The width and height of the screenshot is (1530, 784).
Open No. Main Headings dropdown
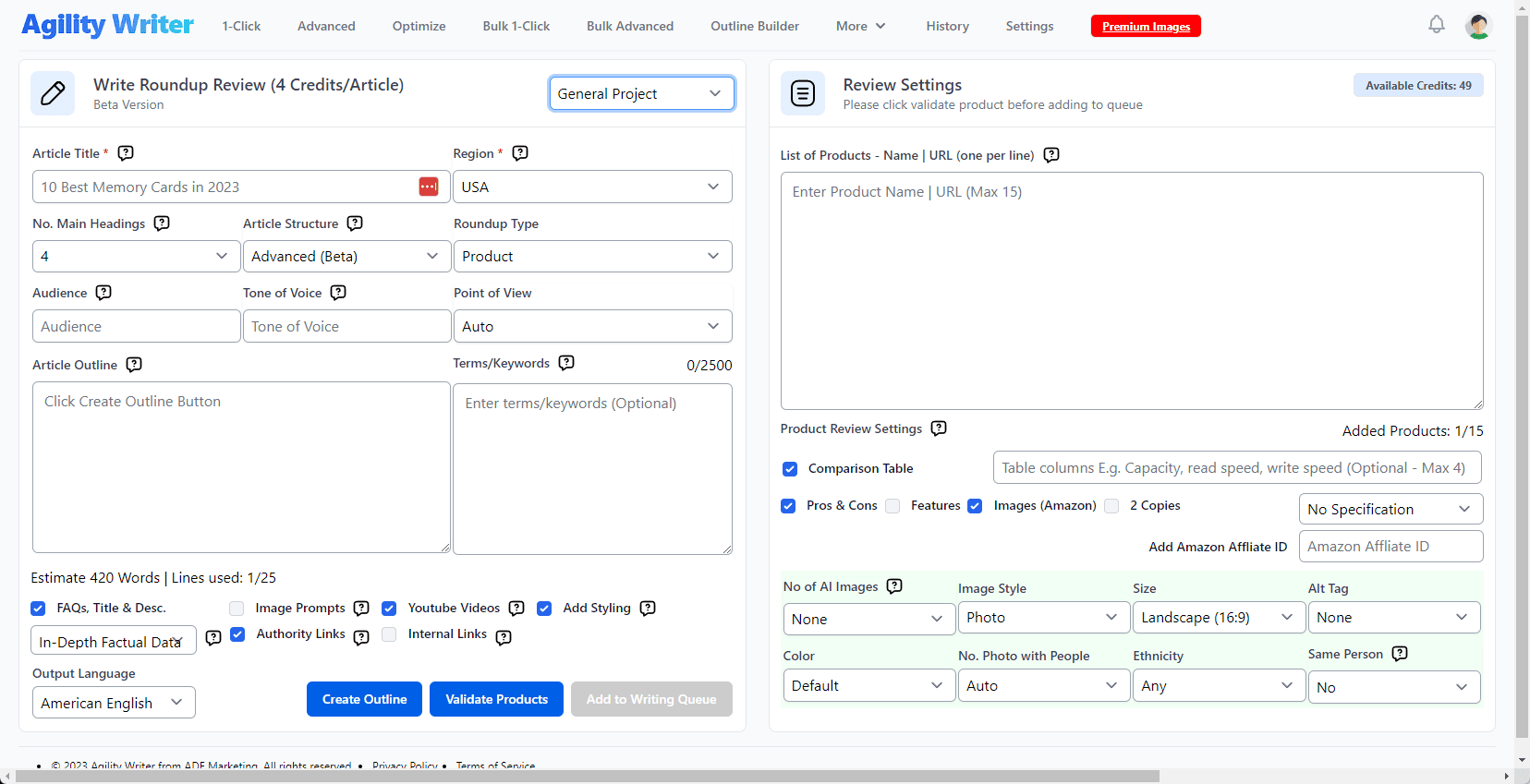click(x=136, y=256)
